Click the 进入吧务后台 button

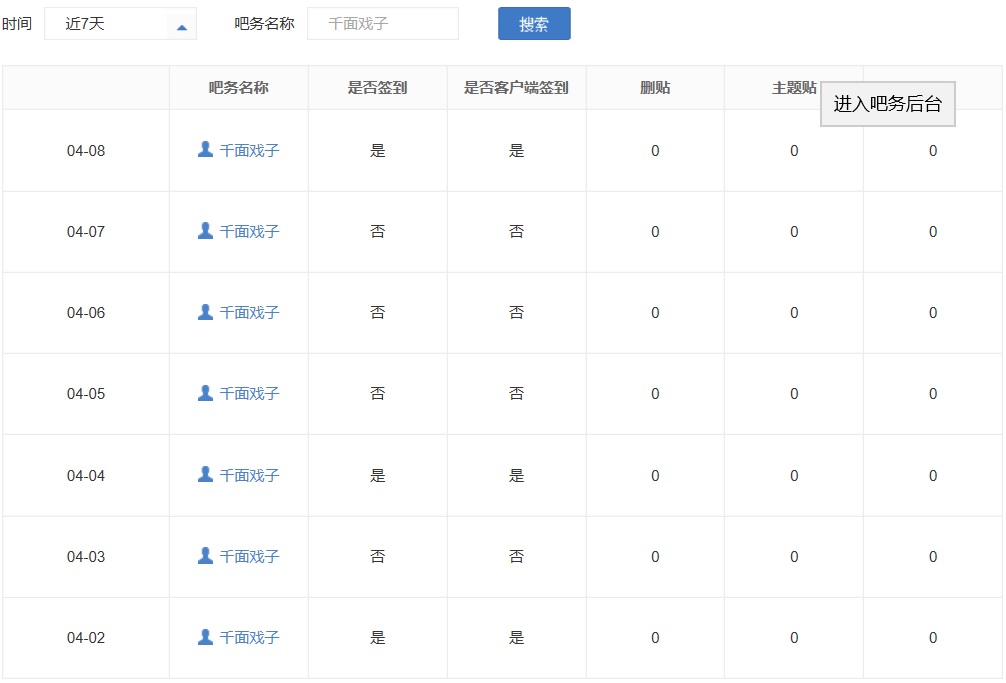(x=887, y=104)
